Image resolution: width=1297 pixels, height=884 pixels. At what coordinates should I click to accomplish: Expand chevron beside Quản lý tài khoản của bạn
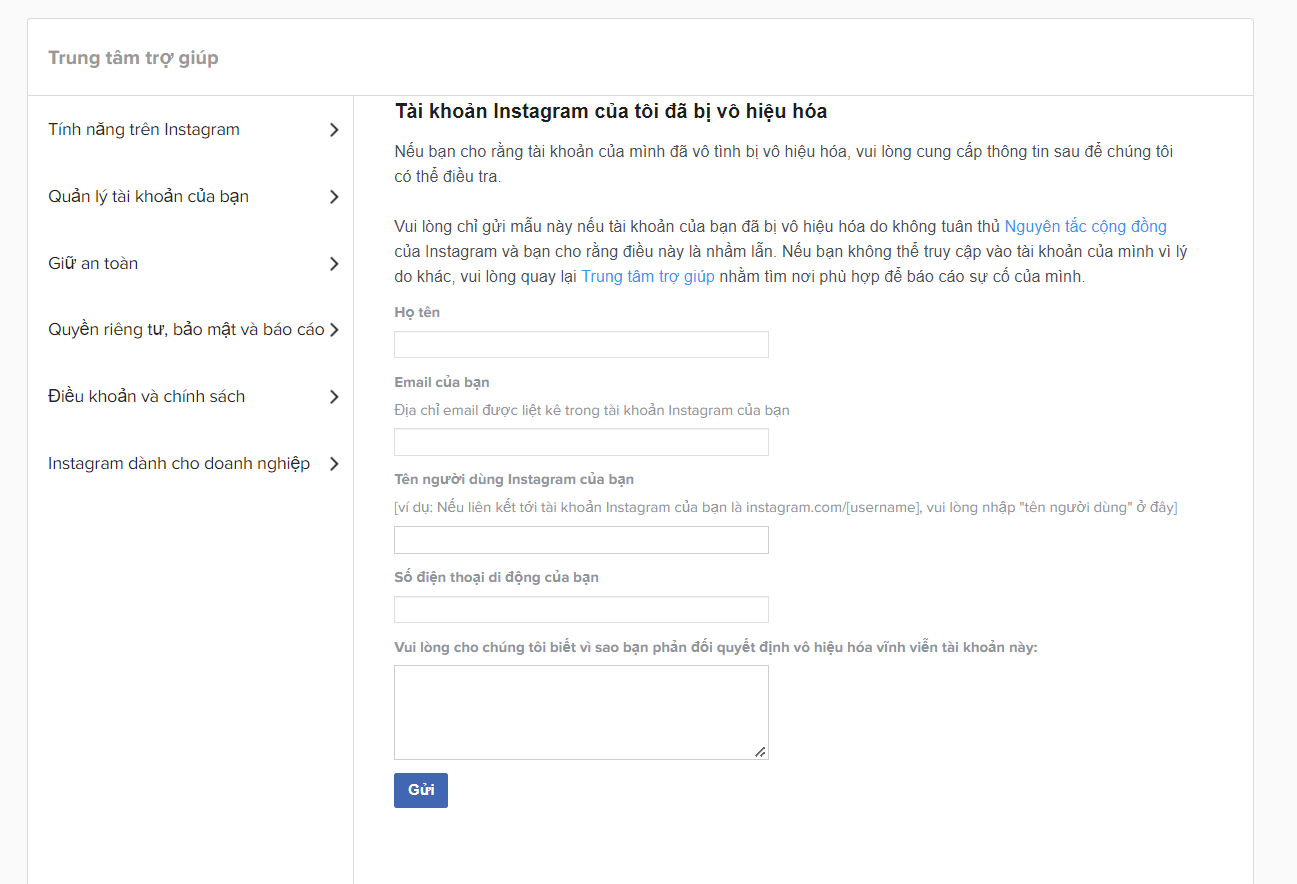334,197
